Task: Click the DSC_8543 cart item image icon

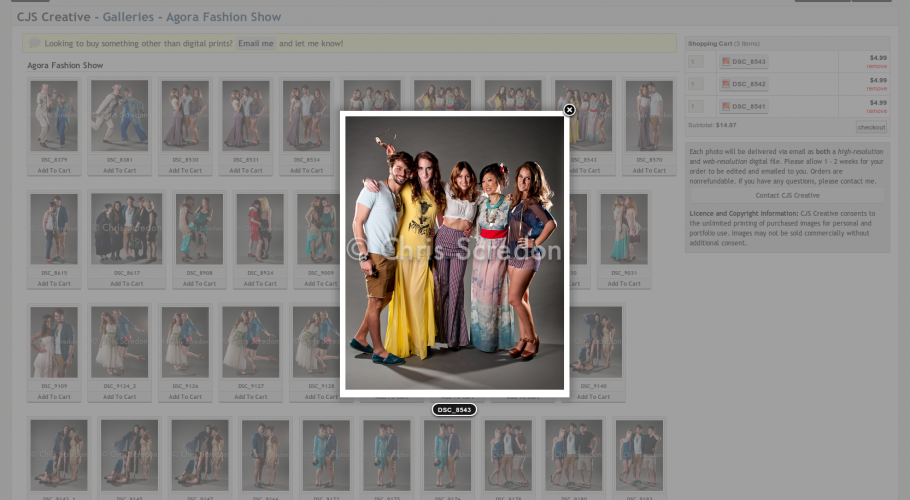Action: point(727,62)
